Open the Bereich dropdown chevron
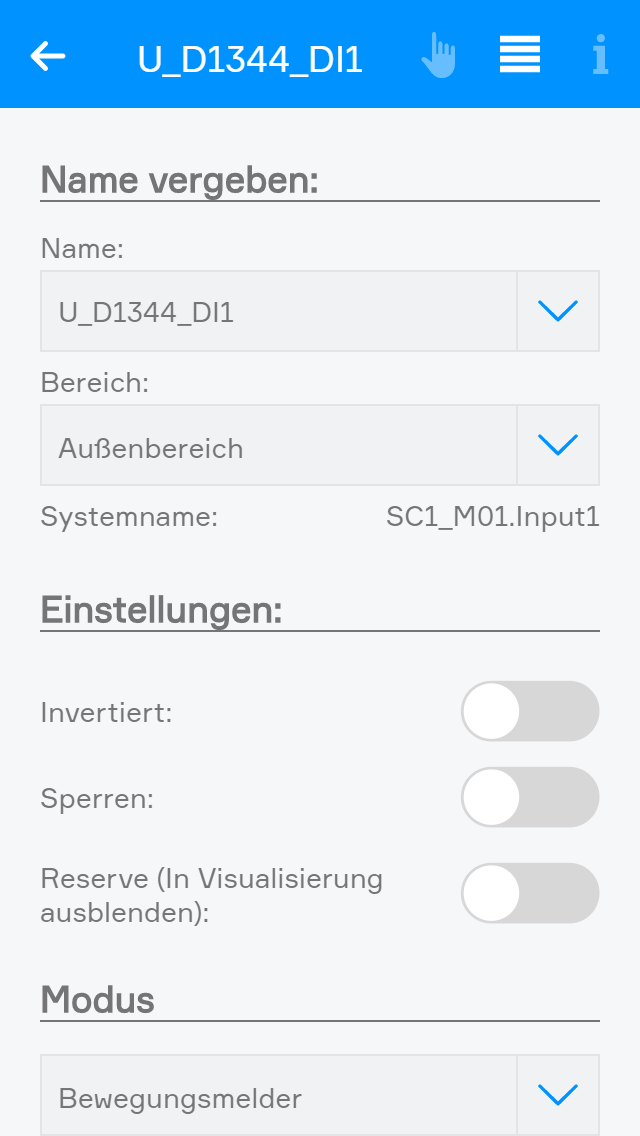 click(558, 445)
